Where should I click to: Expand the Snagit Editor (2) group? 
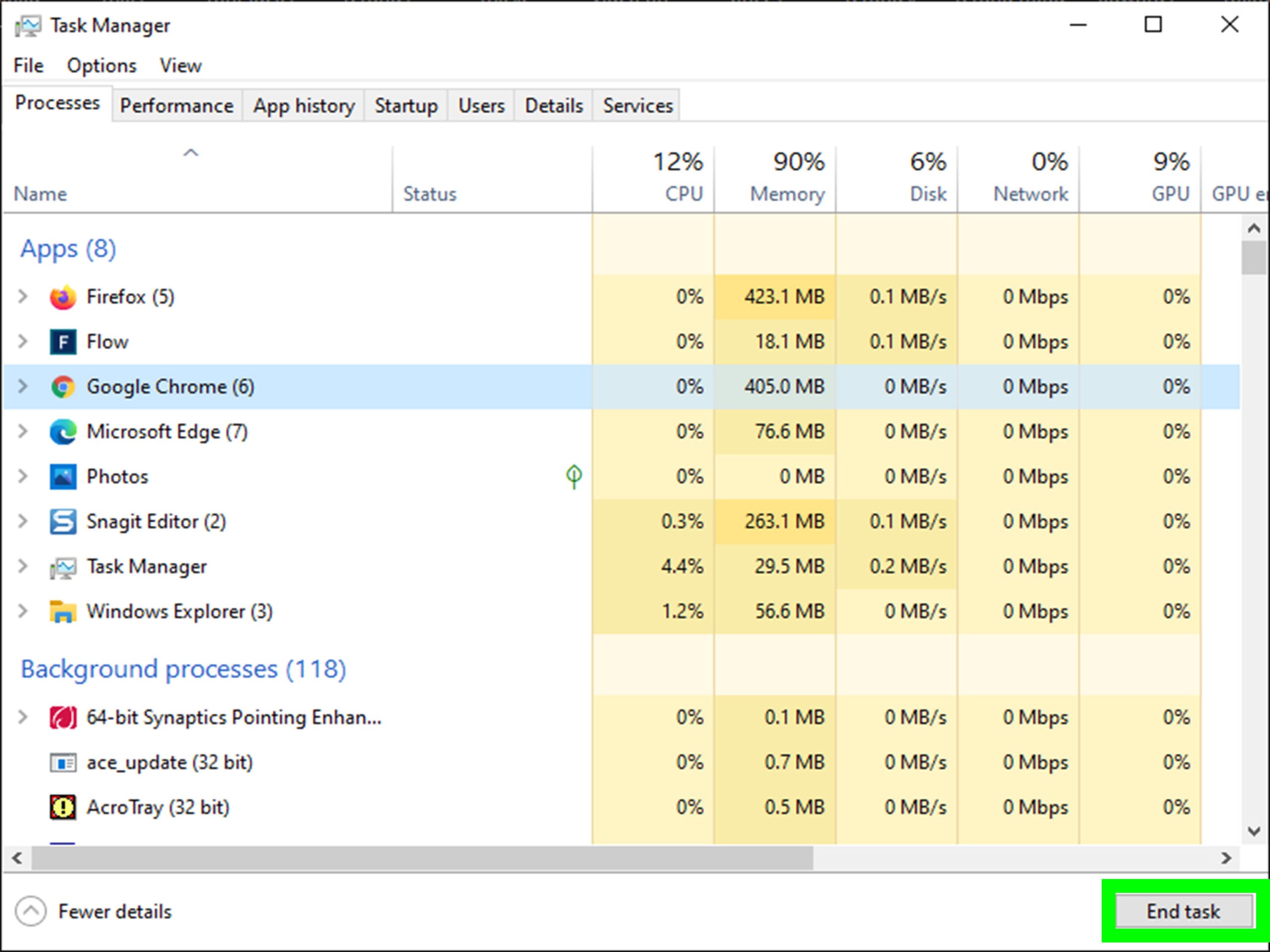23,521
